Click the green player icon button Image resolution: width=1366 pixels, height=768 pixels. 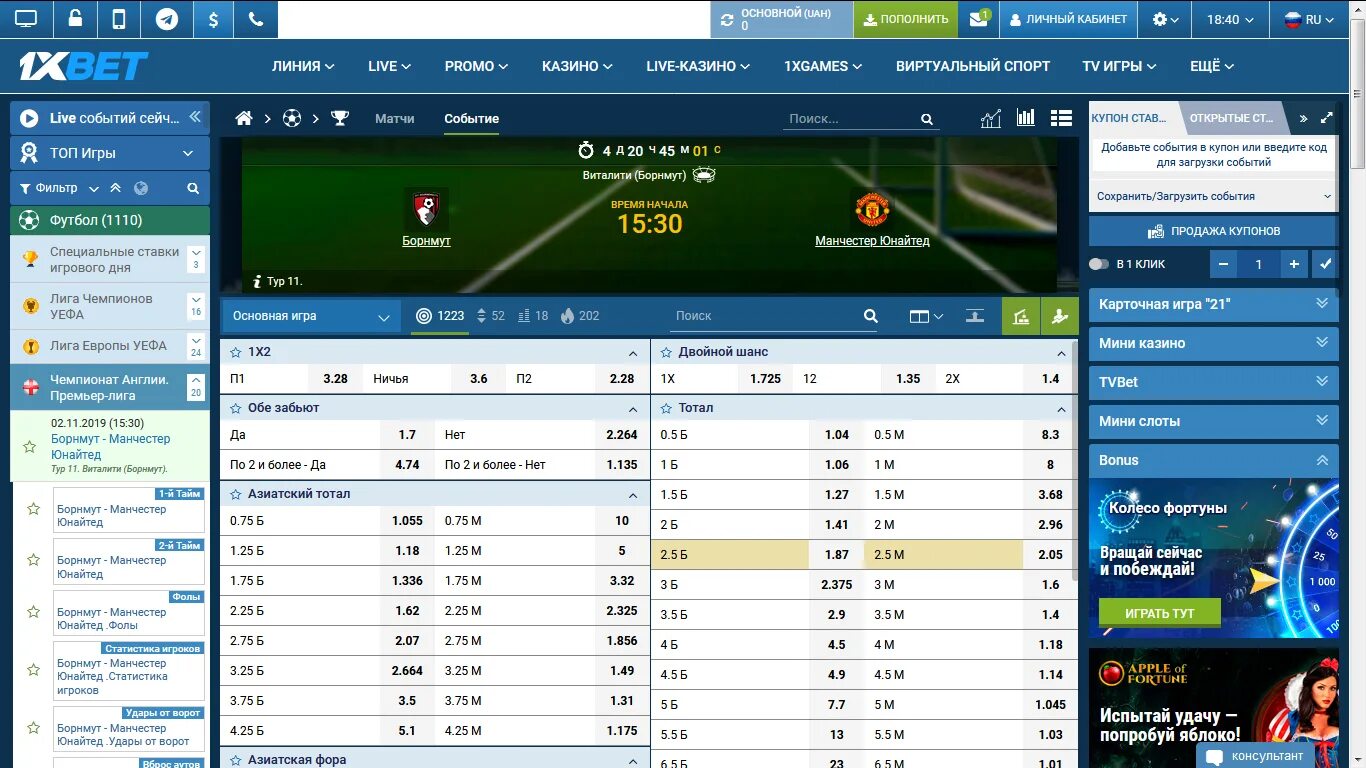[1060, 316]
